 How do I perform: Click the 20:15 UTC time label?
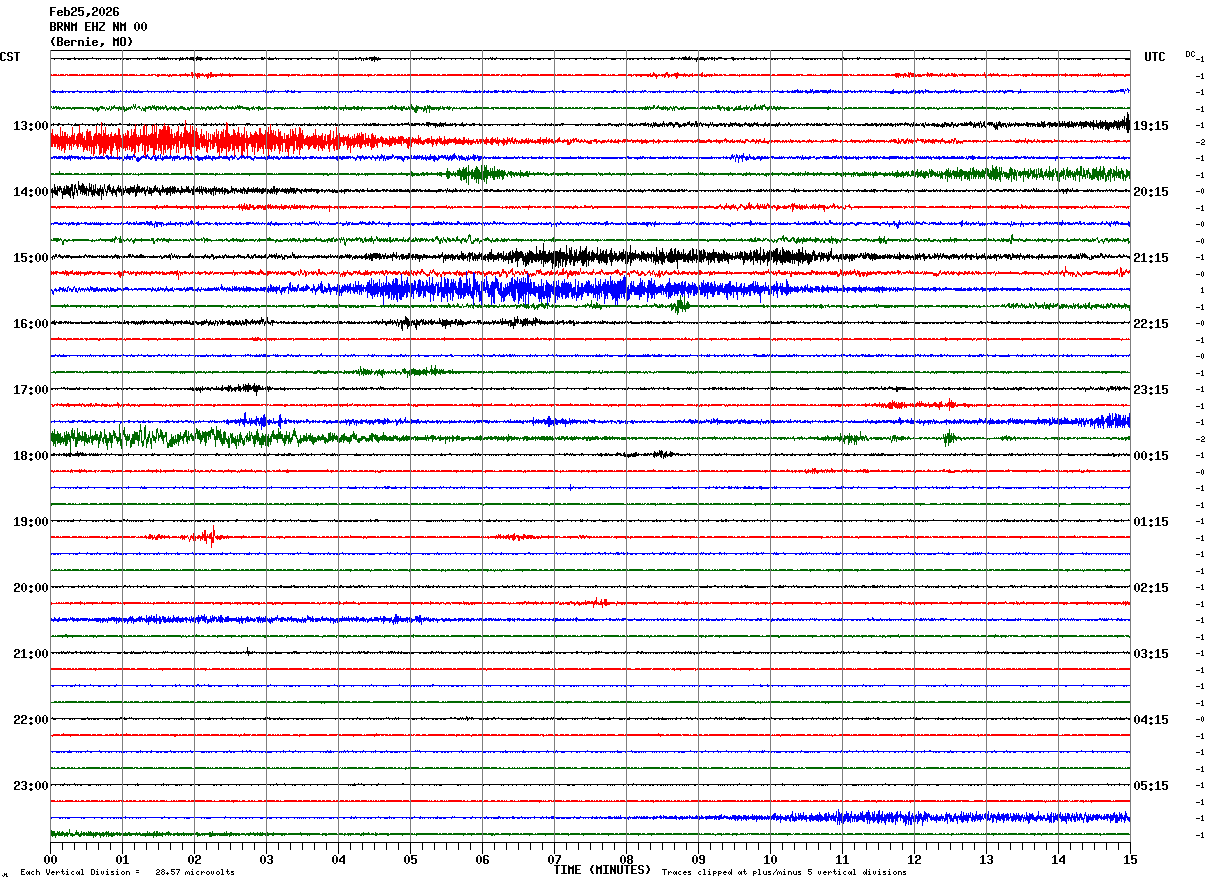(1150, 192)
